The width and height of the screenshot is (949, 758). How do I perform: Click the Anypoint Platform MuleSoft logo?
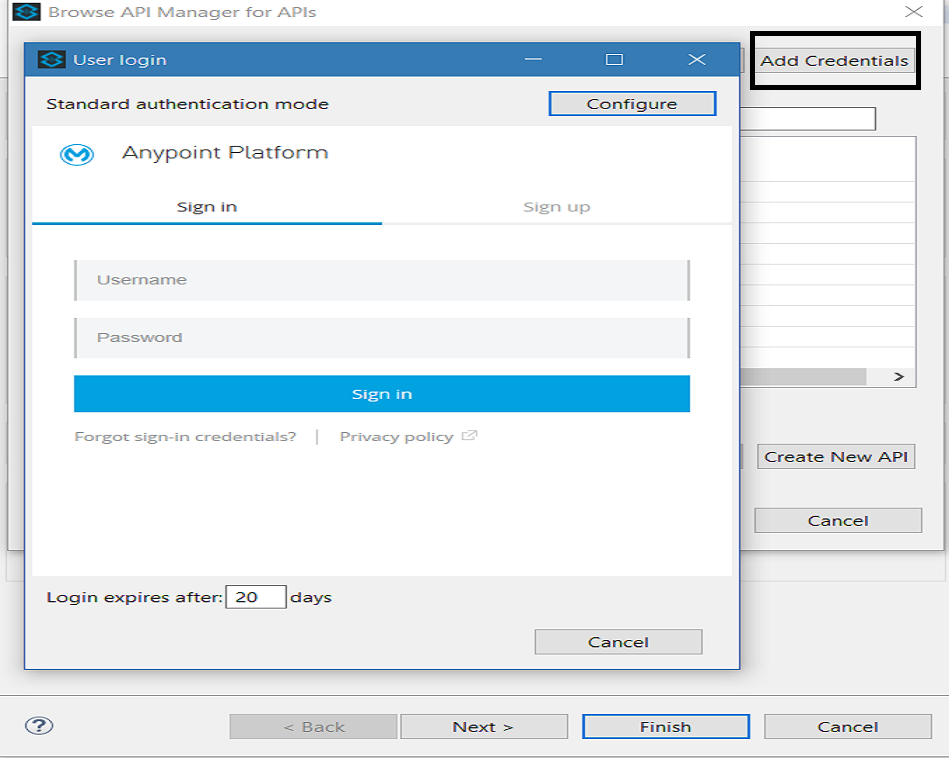(77, 154)
